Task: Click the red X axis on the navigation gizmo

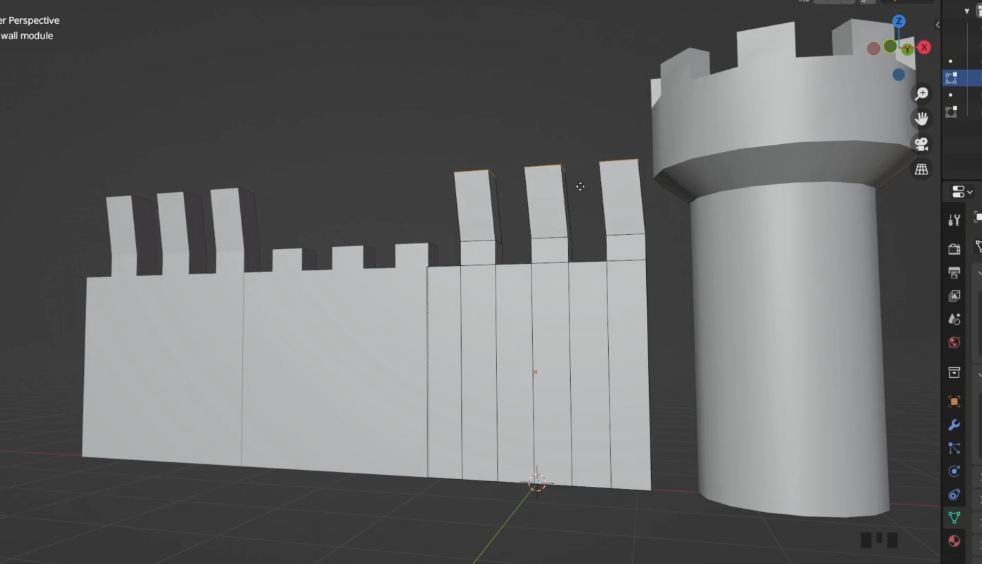Action: [924, 47]
